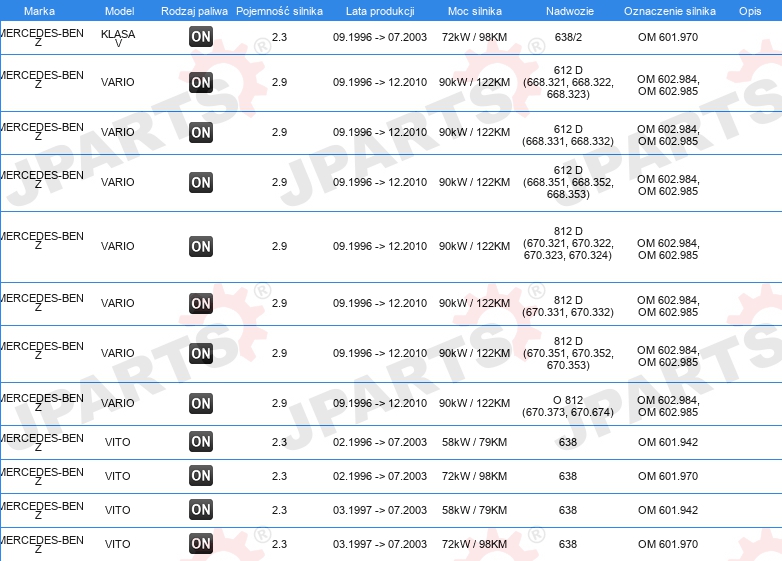Select MERCEDES-BENZ brand in KLASA V row

tap(41, 37)
